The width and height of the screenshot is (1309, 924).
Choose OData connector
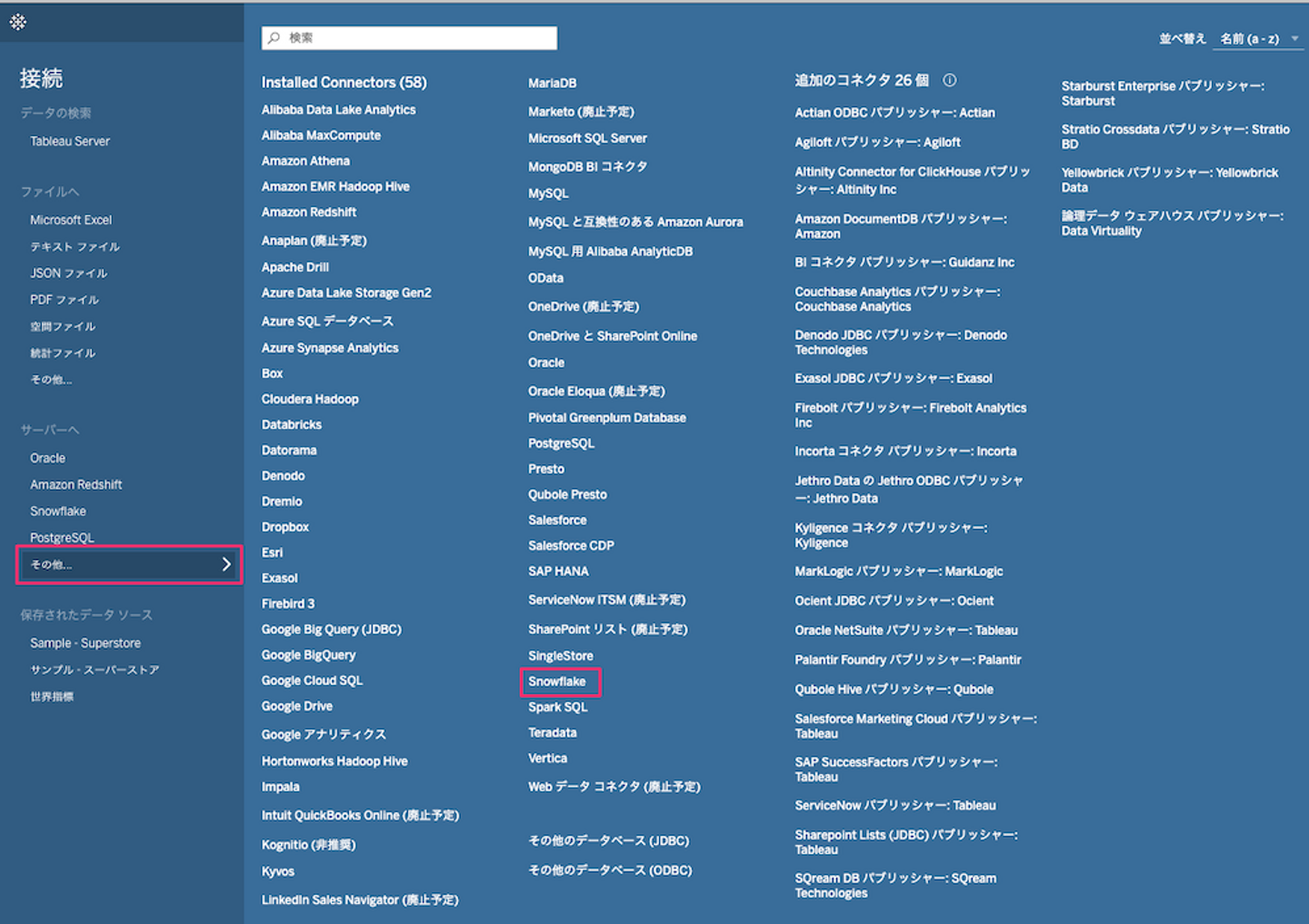pyautogui.click(x=546, y=278)
